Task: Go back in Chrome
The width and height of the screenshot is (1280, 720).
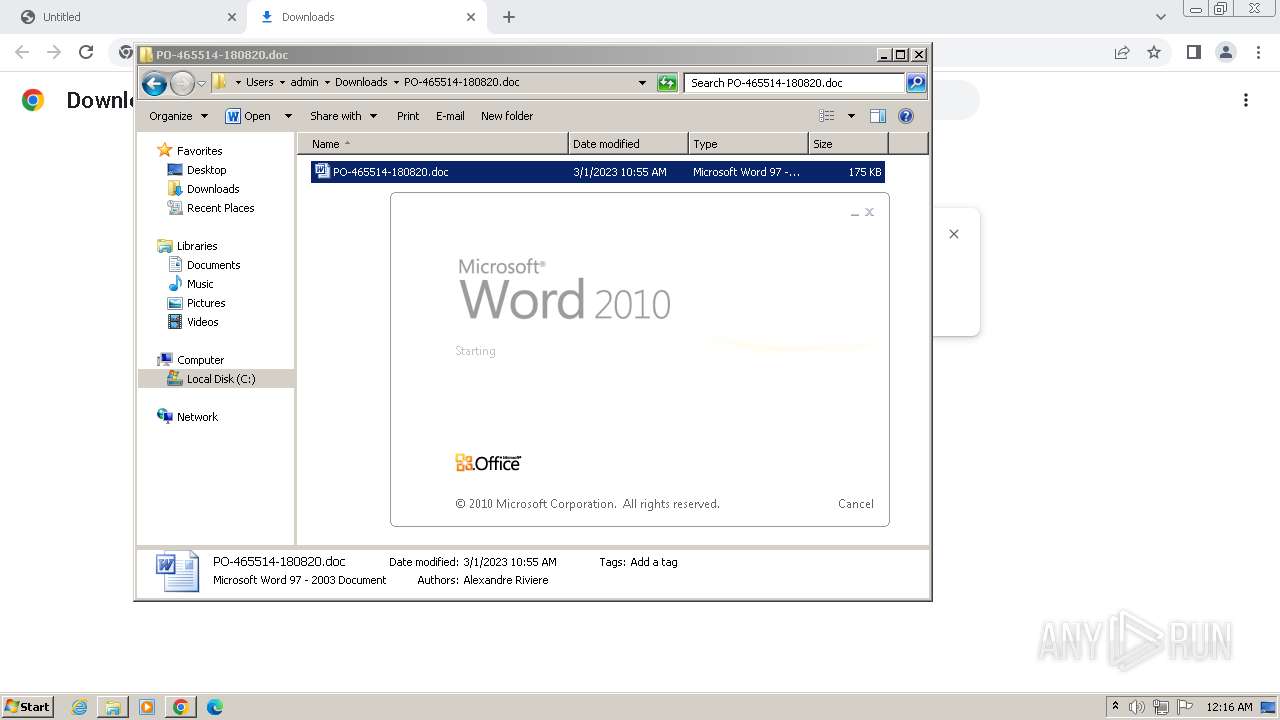Action: 22,52
